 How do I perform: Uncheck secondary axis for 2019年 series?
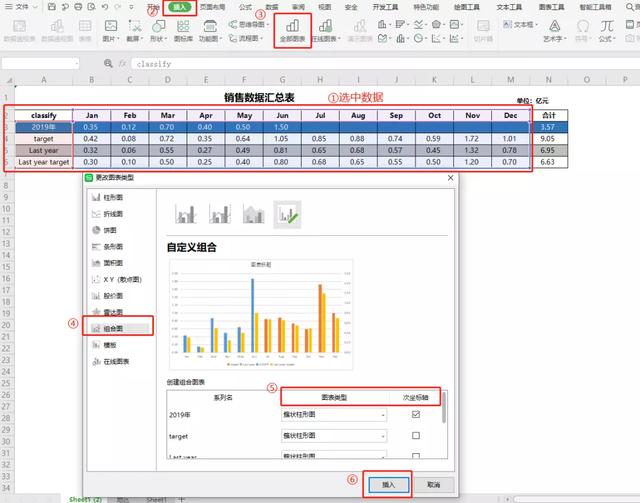[416, 414]
